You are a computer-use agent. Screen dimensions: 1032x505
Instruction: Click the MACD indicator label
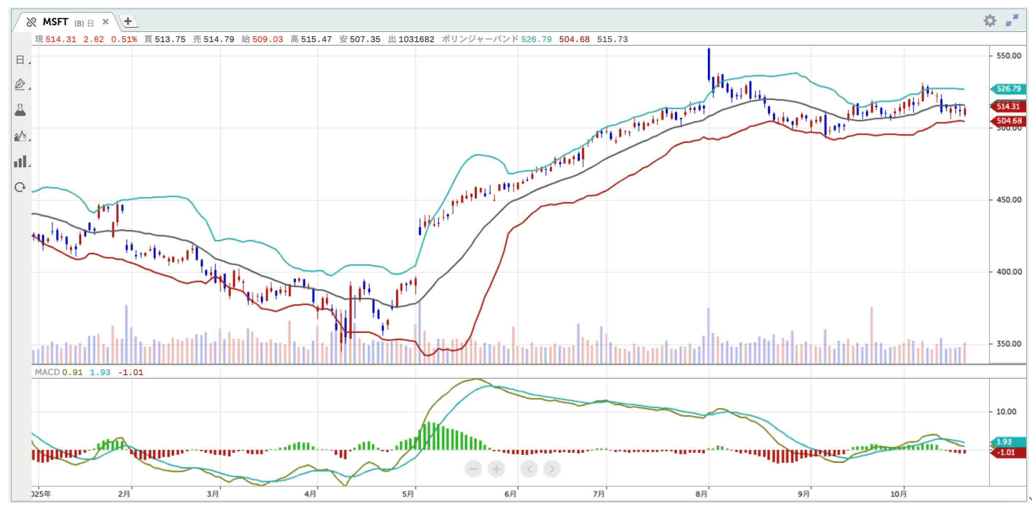click(x=46, y=372)
